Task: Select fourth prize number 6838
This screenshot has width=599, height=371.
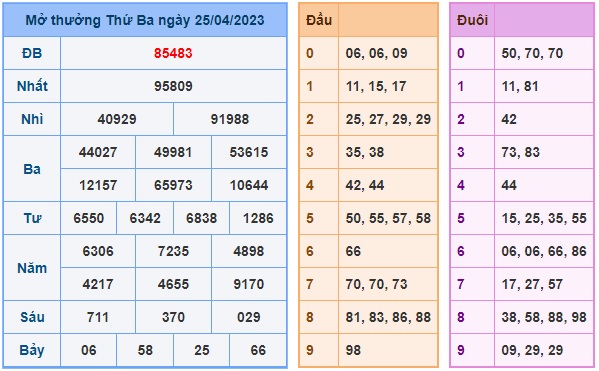Action: pos(201,218)
